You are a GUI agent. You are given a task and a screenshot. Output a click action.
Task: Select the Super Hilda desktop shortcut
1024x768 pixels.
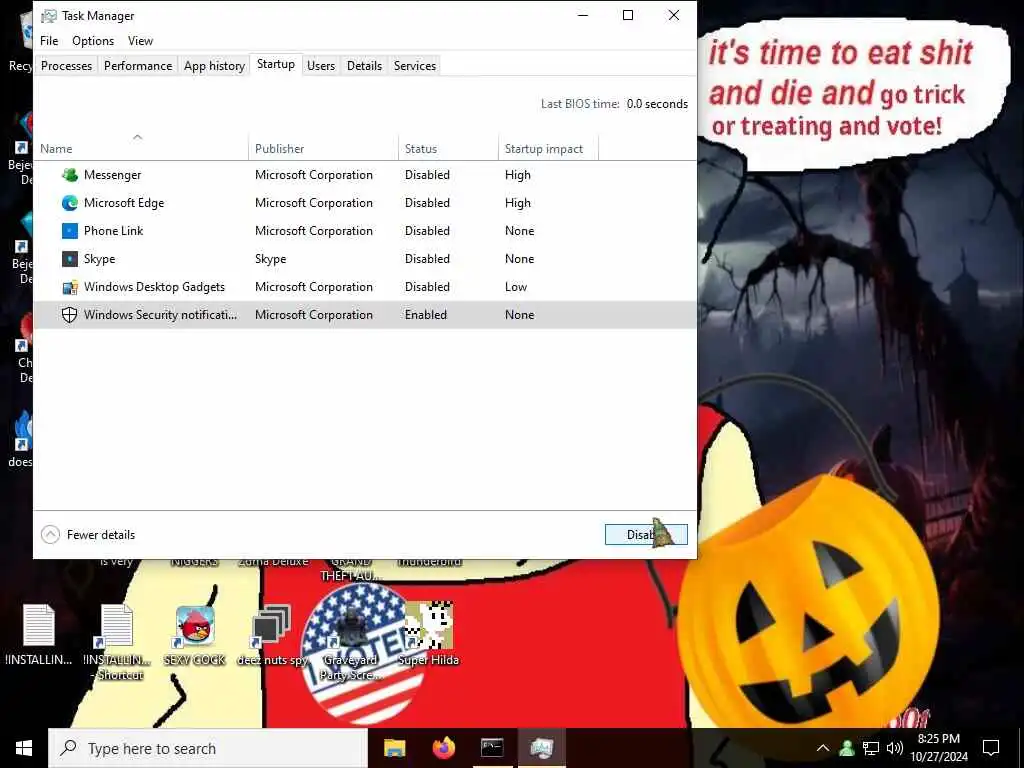tap(428, 635)
